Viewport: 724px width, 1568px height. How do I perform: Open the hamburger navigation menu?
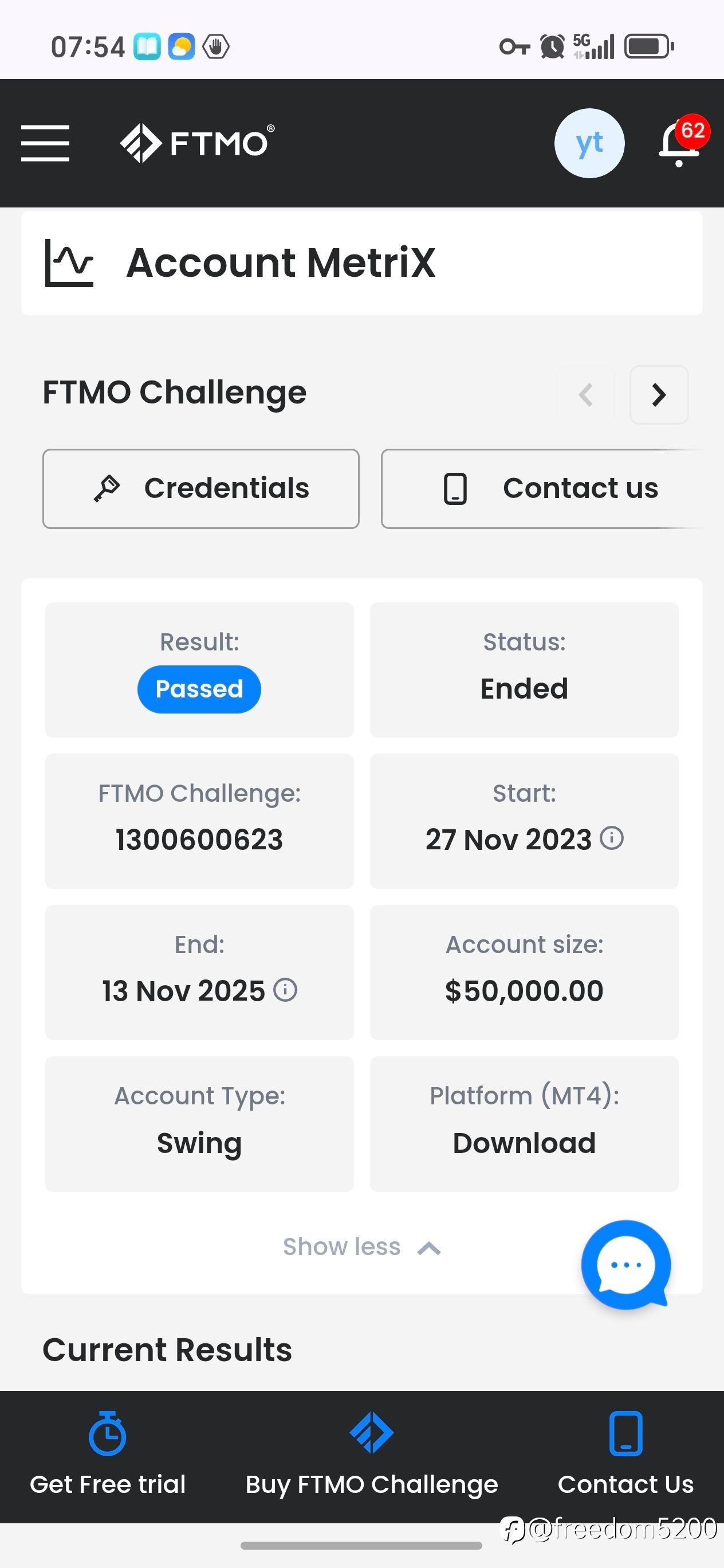click(x=45, y=143)
